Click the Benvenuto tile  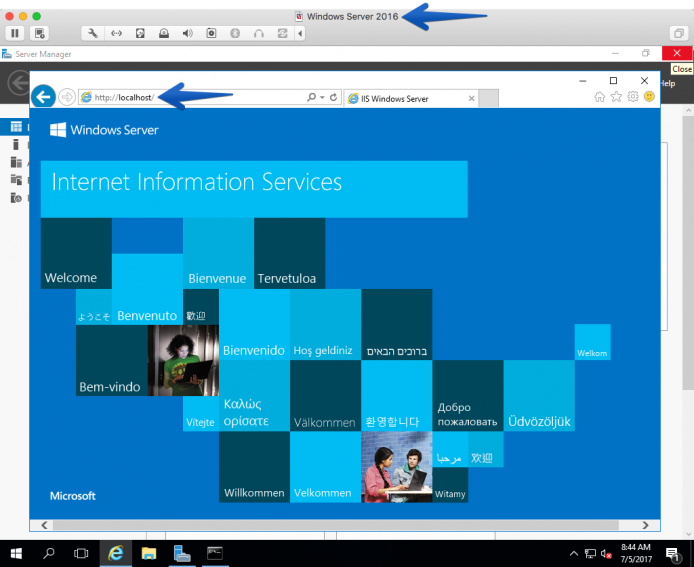point(147,289)
